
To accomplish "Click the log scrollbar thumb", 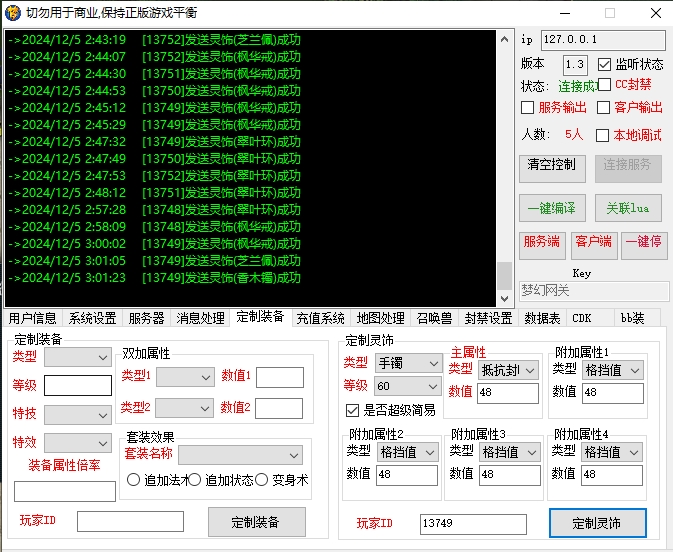I will pyautogui.click(x=505, y=276).
